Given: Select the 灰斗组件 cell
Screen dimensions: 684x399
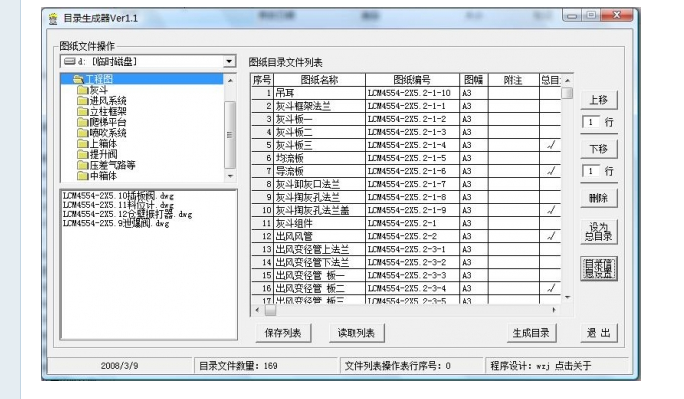Looking at the screenshot, I should pyautogui.click(x=319, y=223).
